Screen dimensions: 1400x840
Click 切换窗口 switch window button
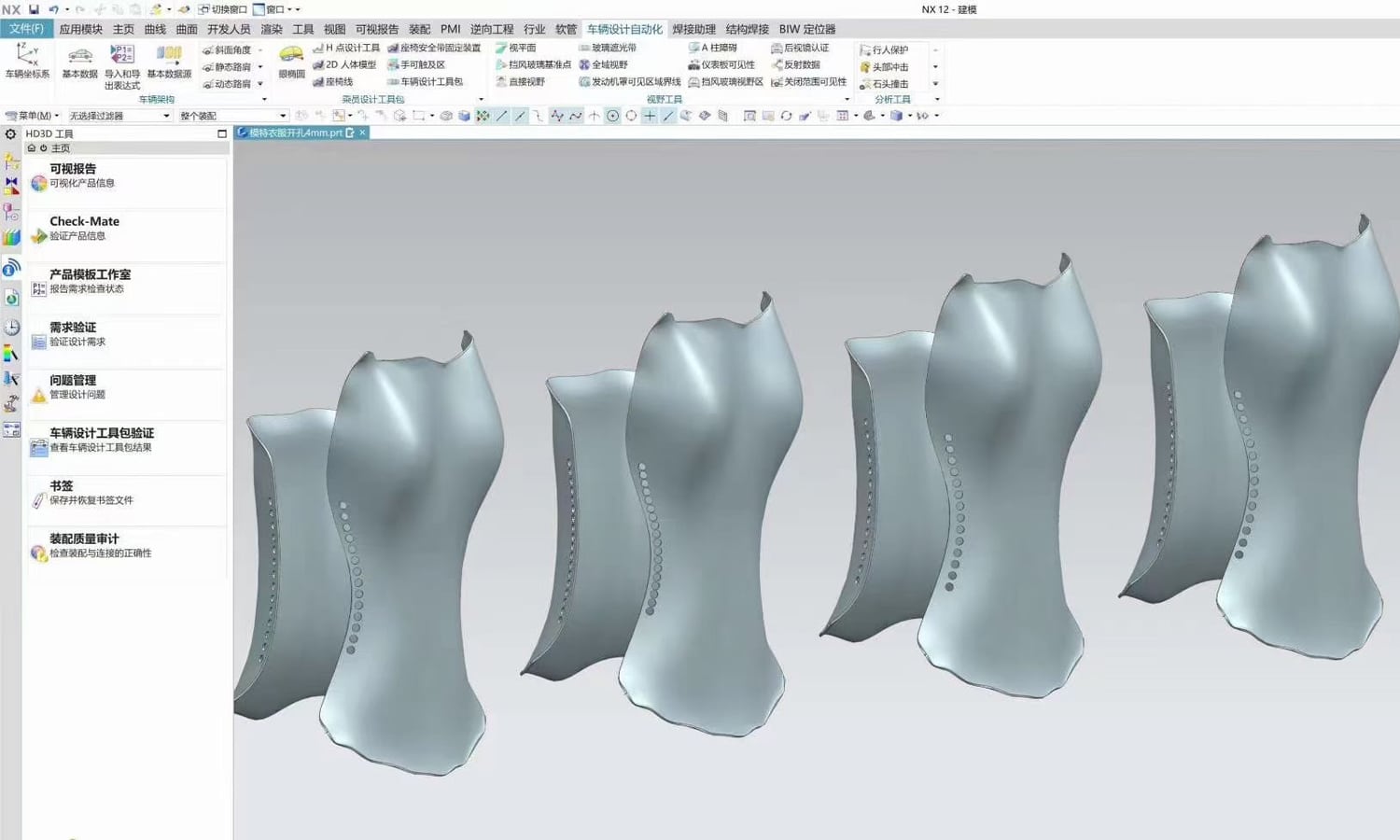pyautogui.click(x=222, y=9)
